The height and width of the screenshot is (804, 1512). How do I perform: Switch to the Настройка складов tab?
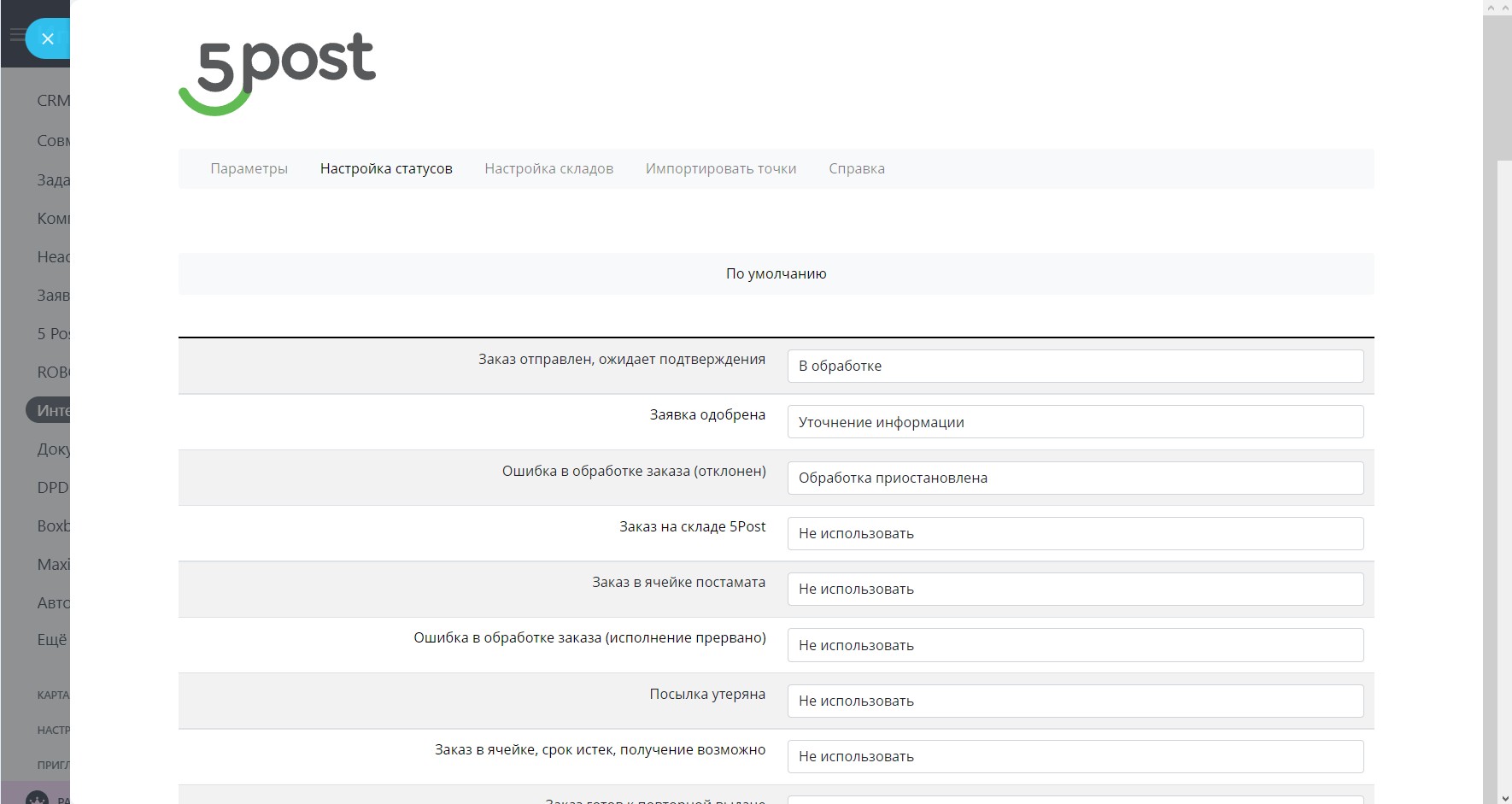click(549, 168)
